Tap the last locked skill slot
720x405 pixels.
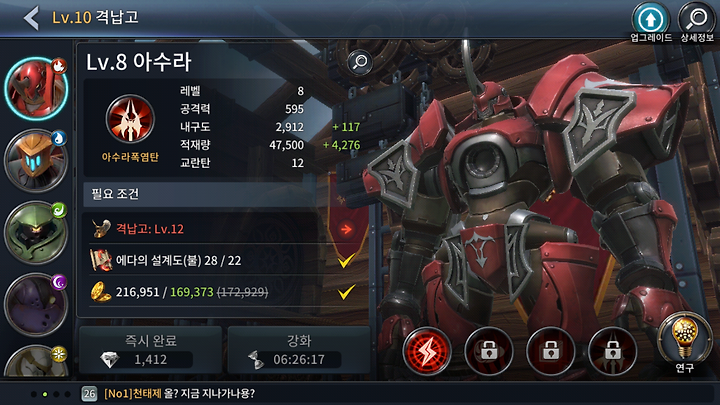612,351
